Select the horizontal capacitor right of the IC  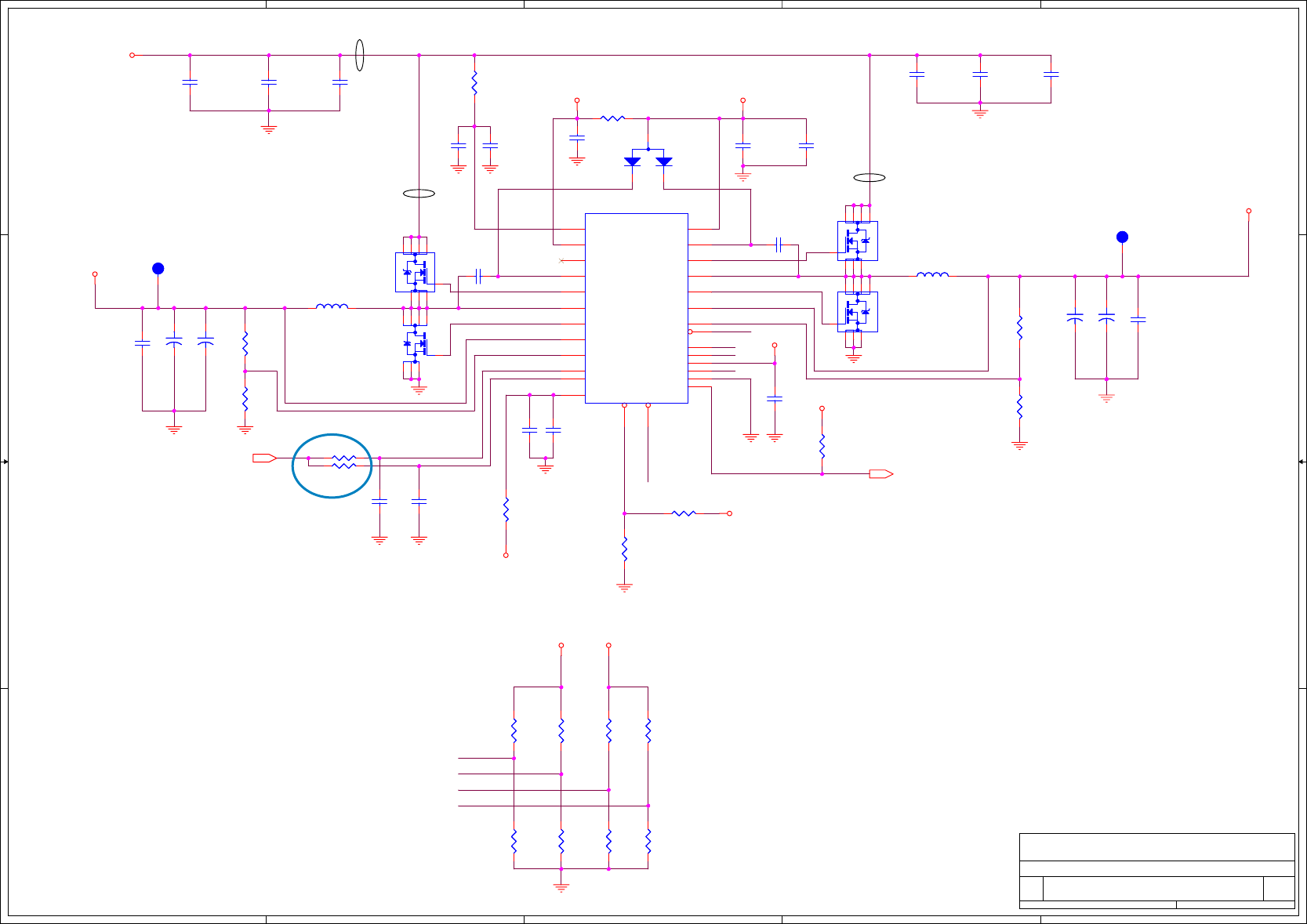coord(779,245)
